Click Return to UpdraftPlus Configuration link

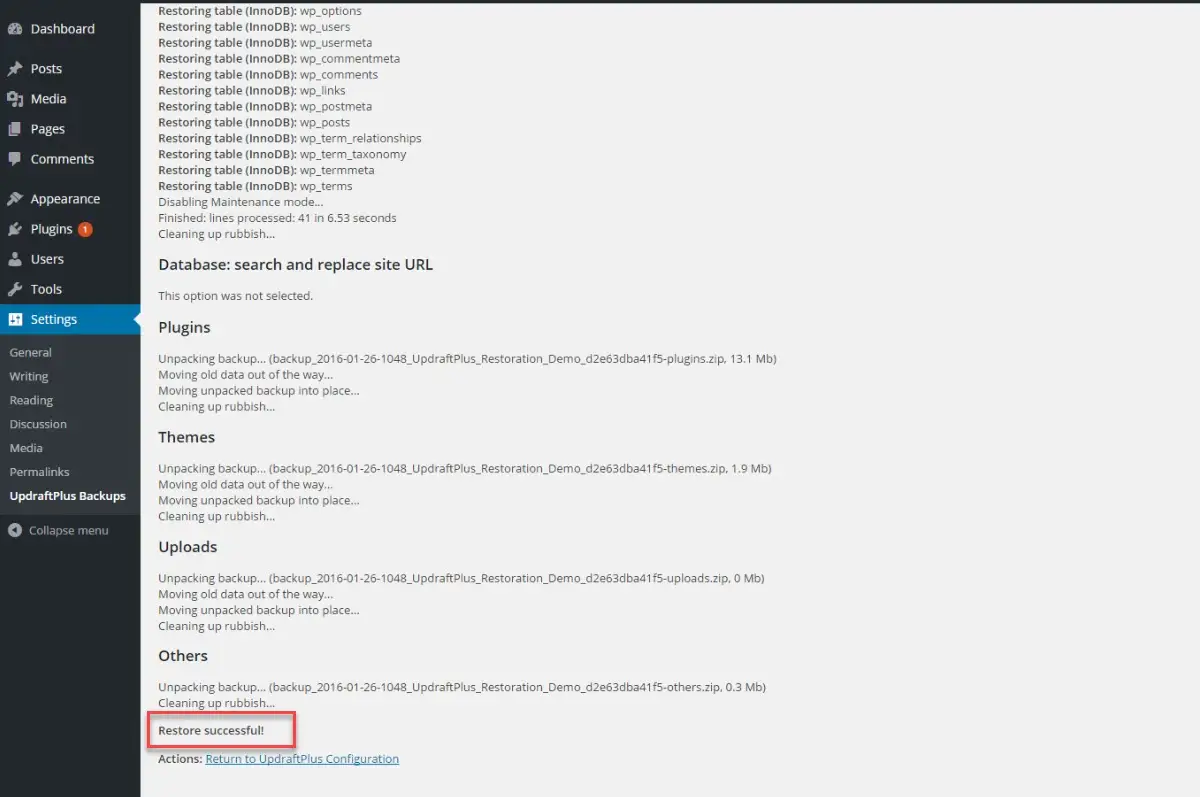302,759
